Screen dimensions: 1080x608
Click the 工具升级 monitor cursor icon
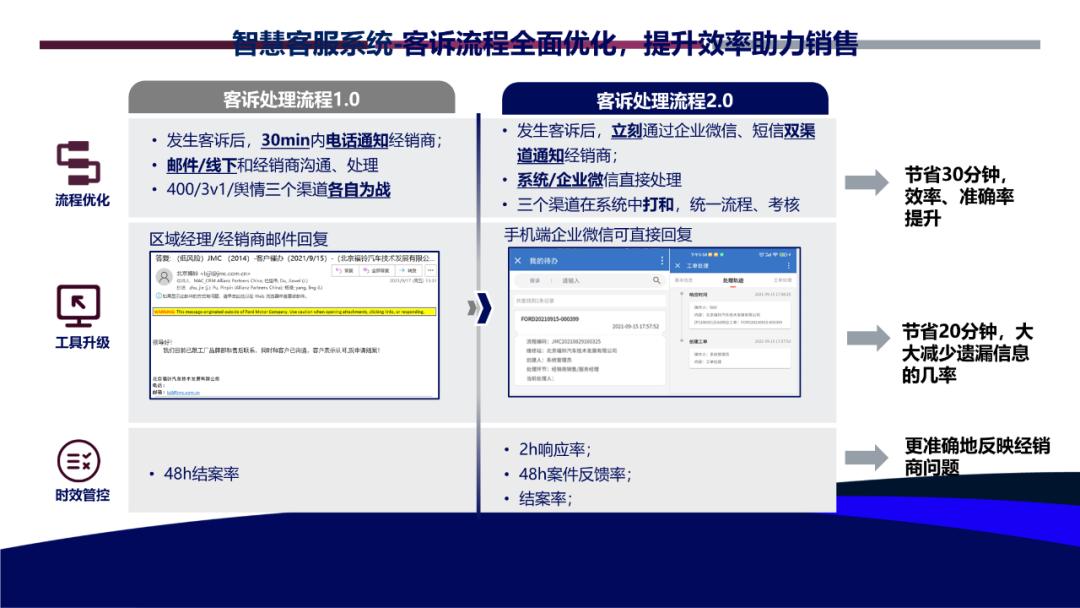[x=78, y=306]
